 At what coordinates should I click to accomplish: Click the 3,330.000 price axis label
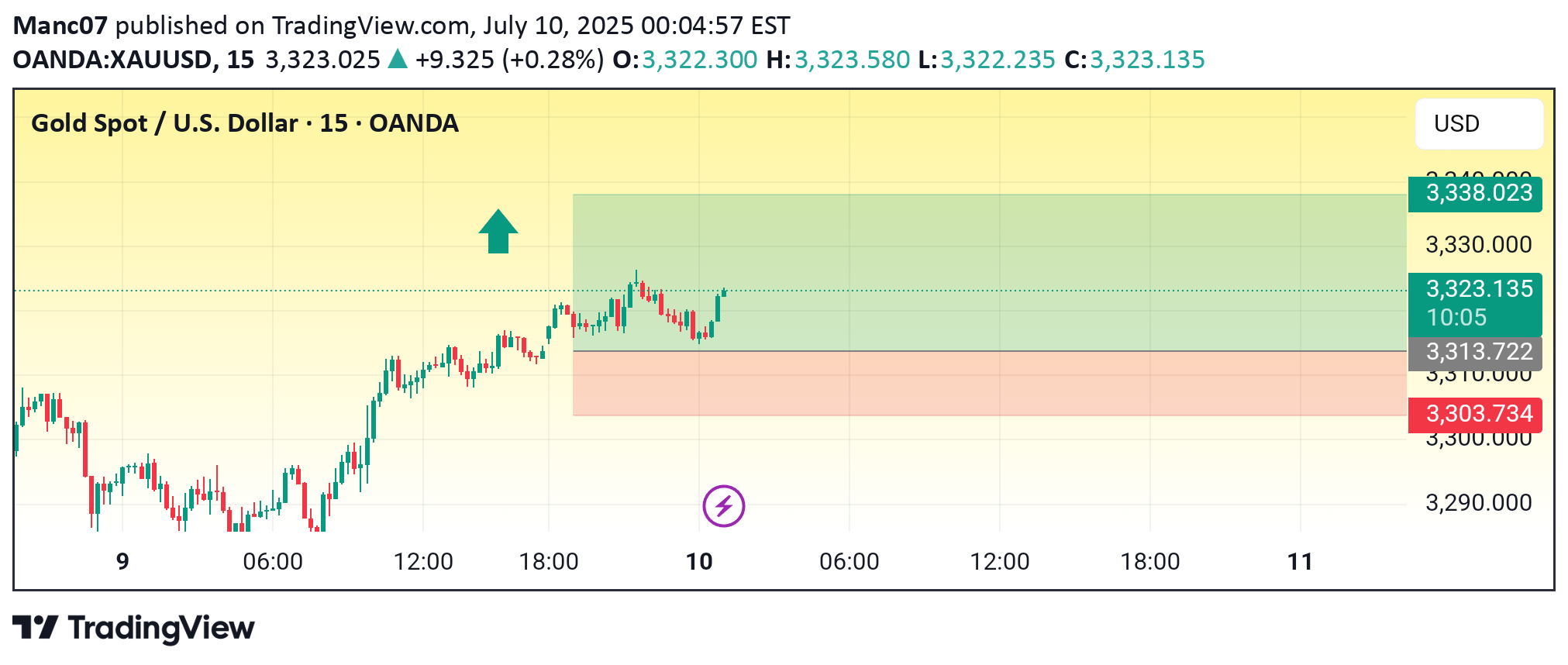tap(1478, 245)
